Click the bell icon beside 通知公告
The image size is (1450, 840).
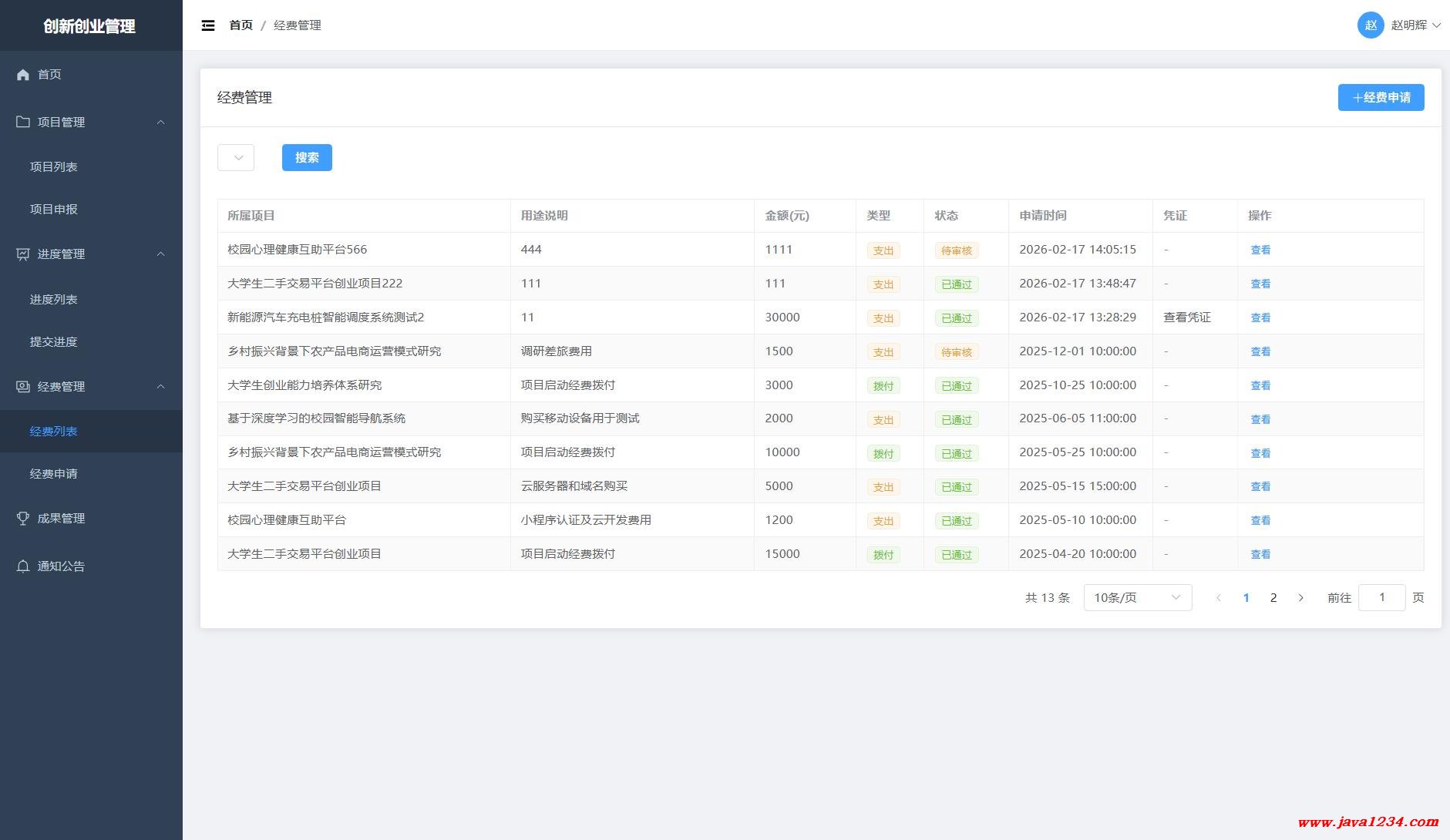click(23, 566)
